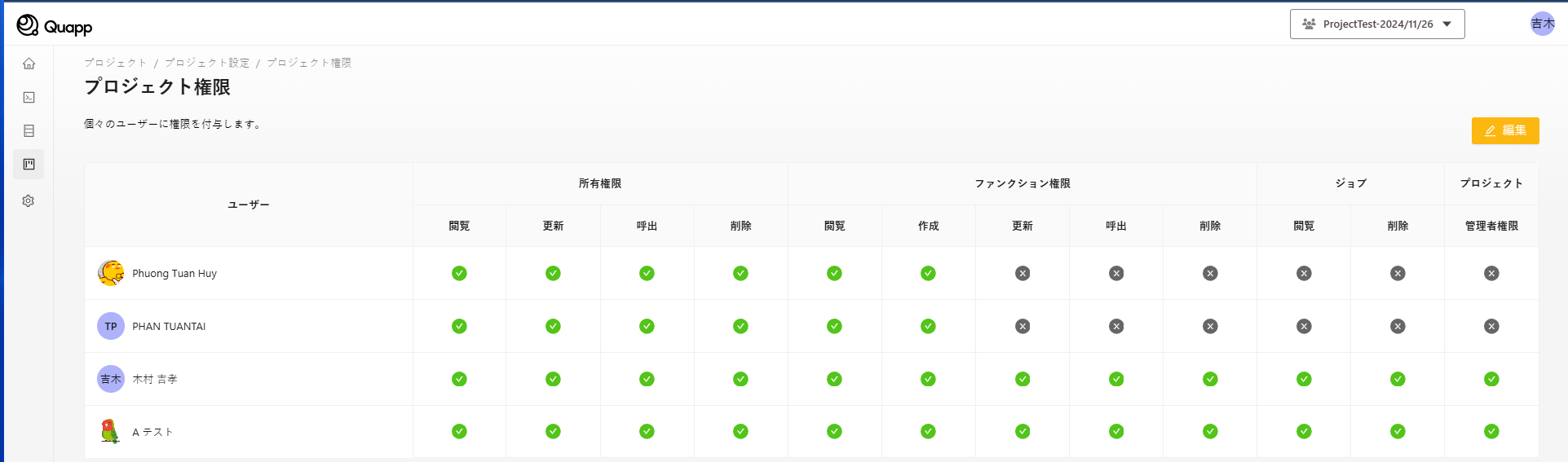
Task: Click the Quapp logo icon
Action: (x=28, y=25)
